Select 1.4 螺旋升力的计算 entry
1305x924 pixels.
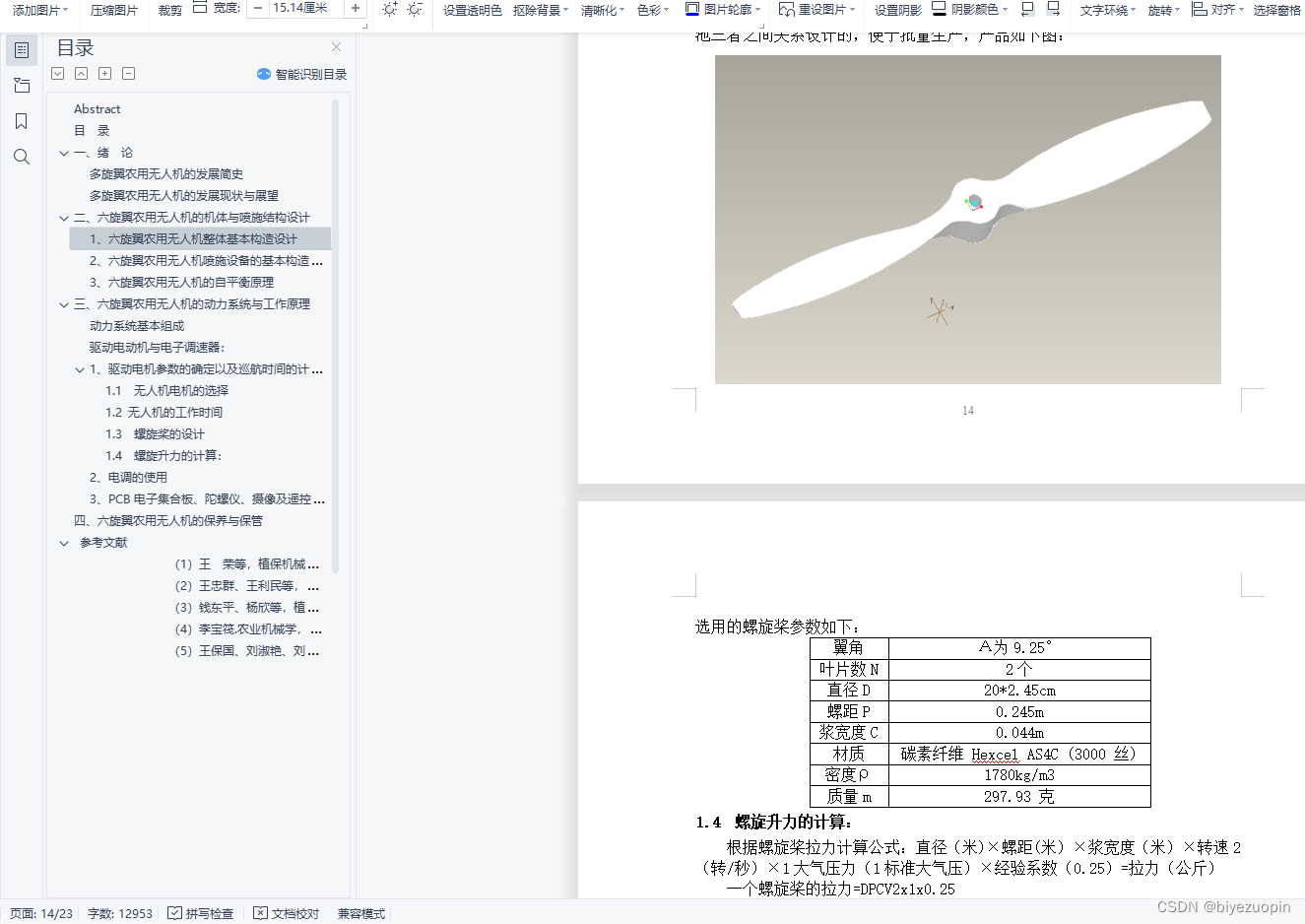163,456
